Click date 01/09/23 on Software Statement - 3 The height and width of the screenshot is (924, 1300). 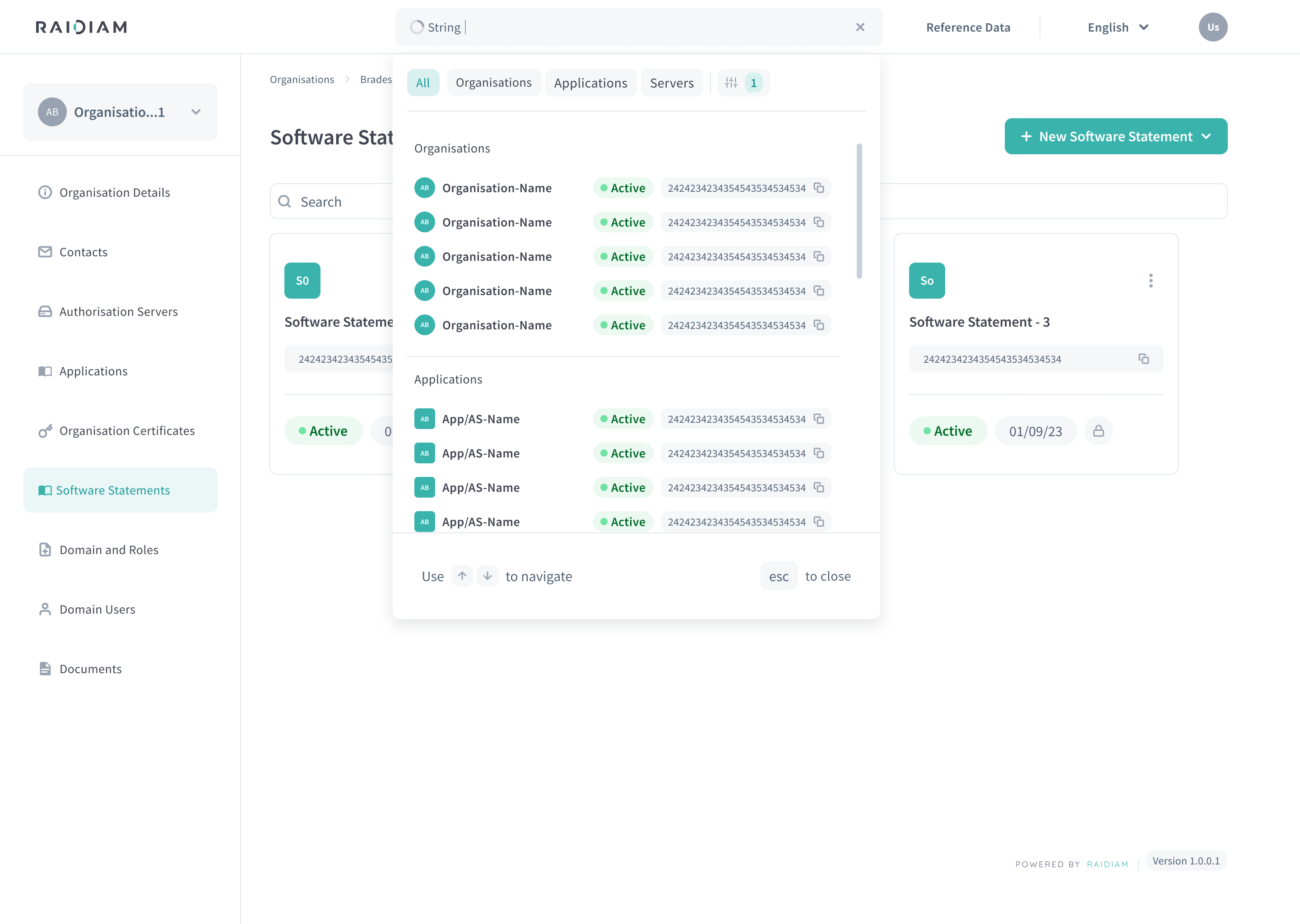[x=1035, y=431]
